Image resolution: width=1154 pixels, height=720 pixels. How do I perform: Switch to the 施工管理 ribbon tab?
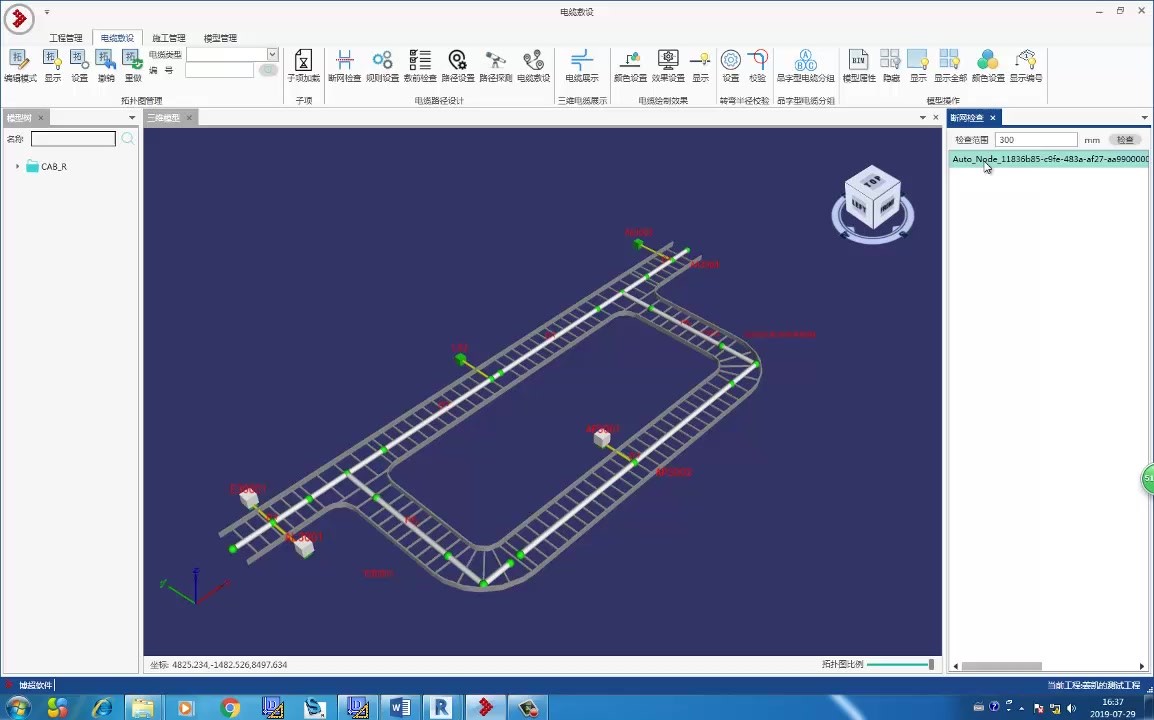(169, 38)
